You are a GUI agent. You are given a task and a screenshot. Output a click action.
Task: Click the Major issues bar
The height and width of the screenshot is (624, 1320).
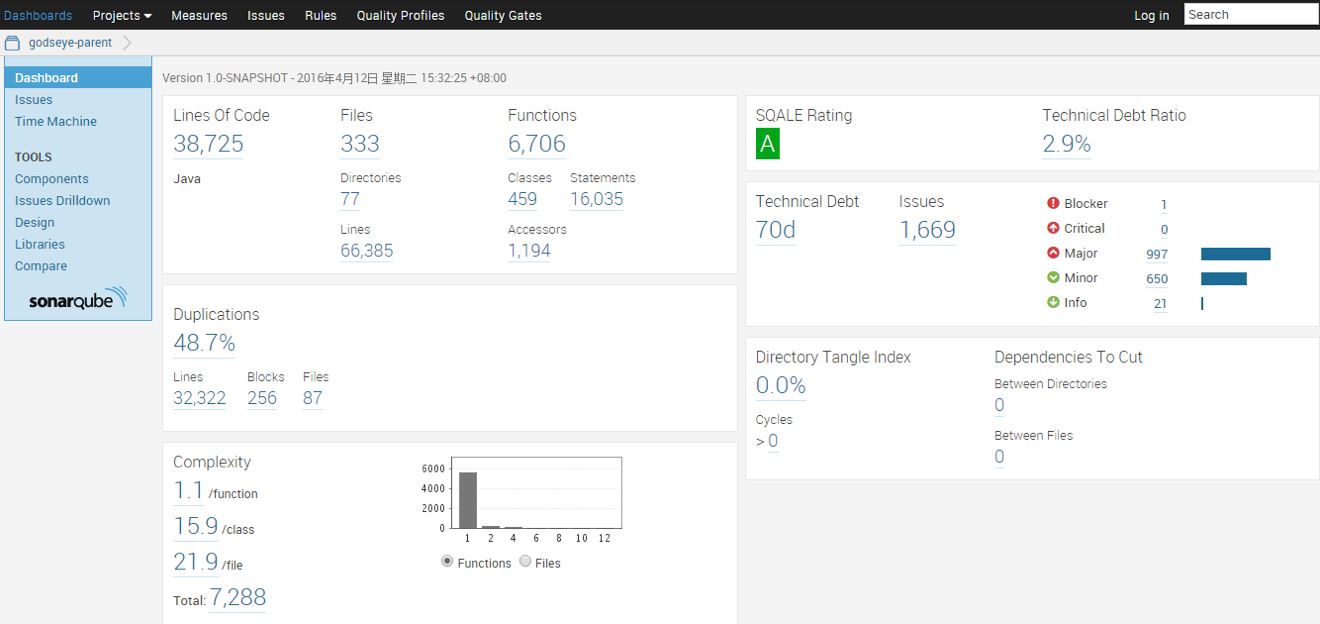tap(1235, 254)
